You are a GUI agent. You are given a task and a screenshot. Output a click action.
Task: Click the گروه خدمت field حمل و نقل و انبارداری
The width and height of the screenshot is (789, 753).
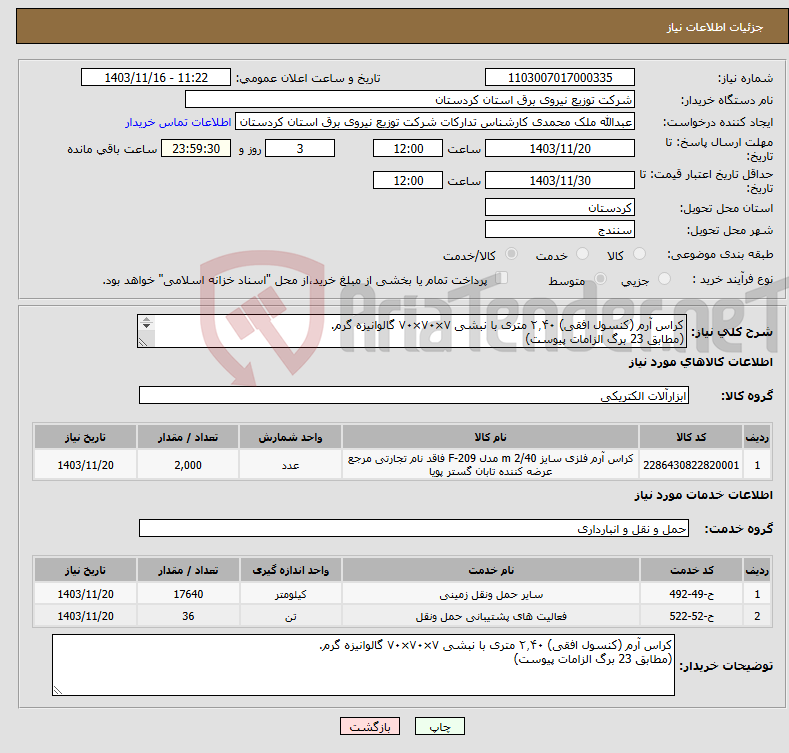pyautogui.click(x=414, y=529)
